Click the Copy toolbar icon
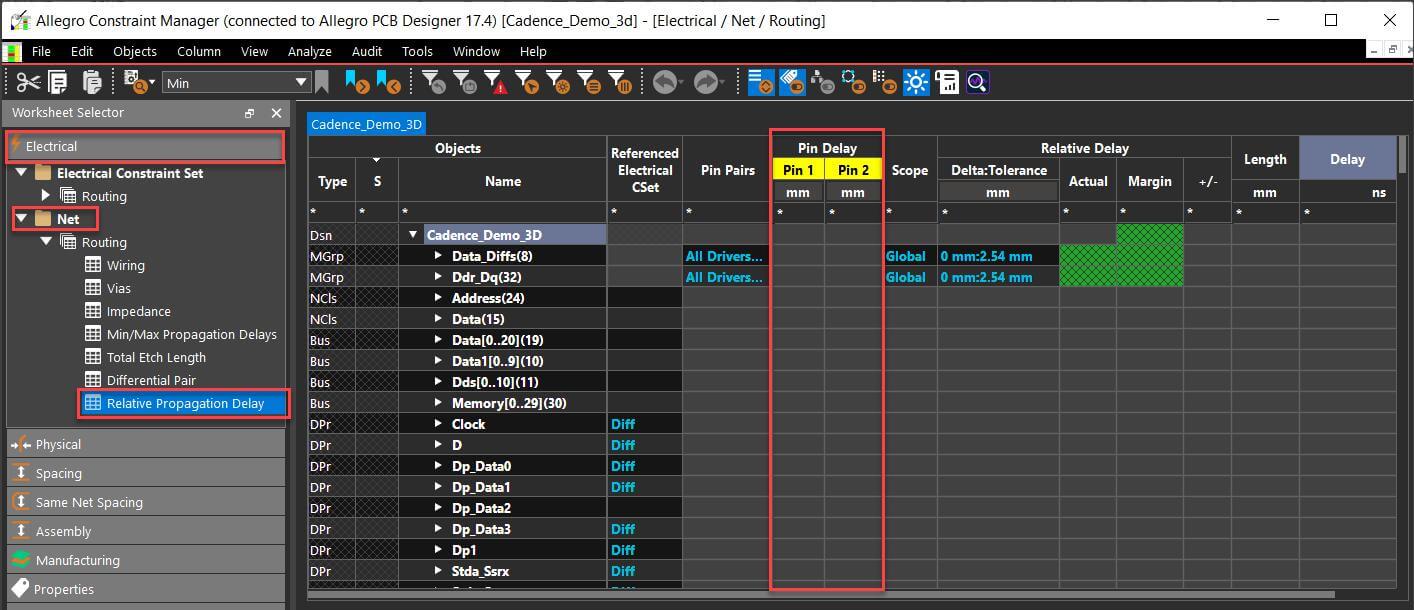This screenshot has height=610, width=1414. (x=58, y=82)
